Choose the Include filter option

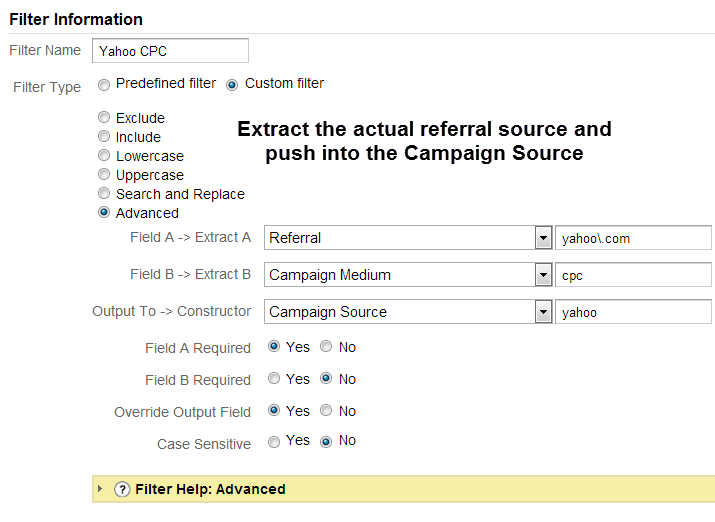pos(104,136)
